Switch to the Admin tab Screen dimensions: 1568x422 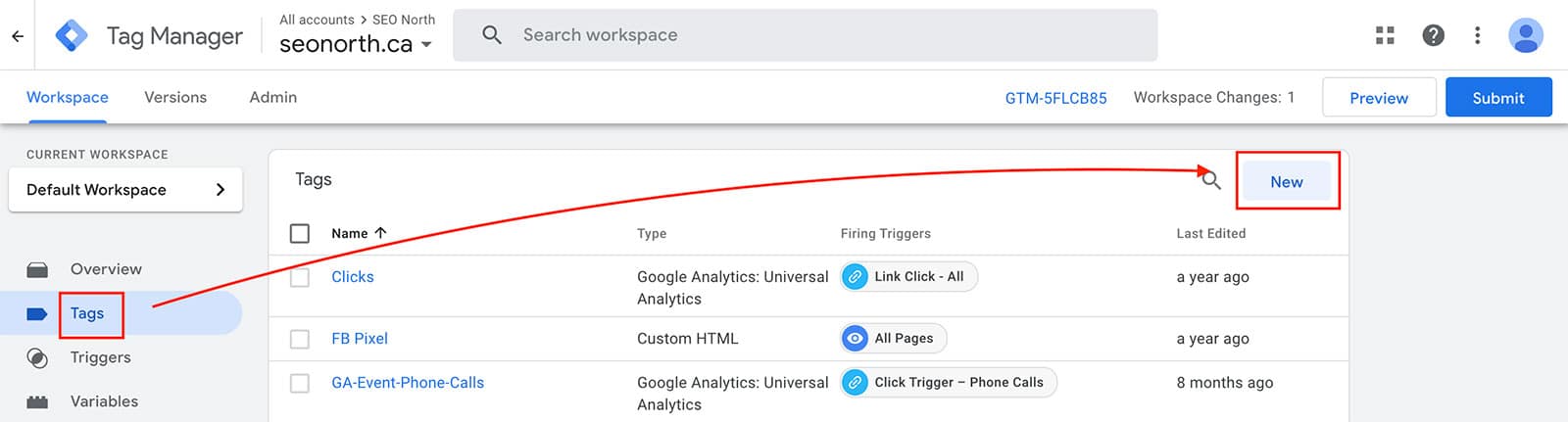[x=272, y=97]
